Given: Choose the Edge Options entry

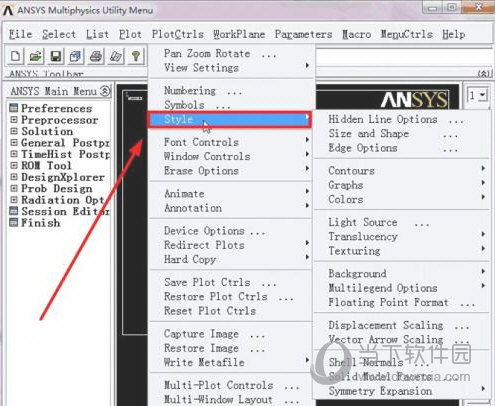Looking at the screenshot, I should (x=402, y=148).
